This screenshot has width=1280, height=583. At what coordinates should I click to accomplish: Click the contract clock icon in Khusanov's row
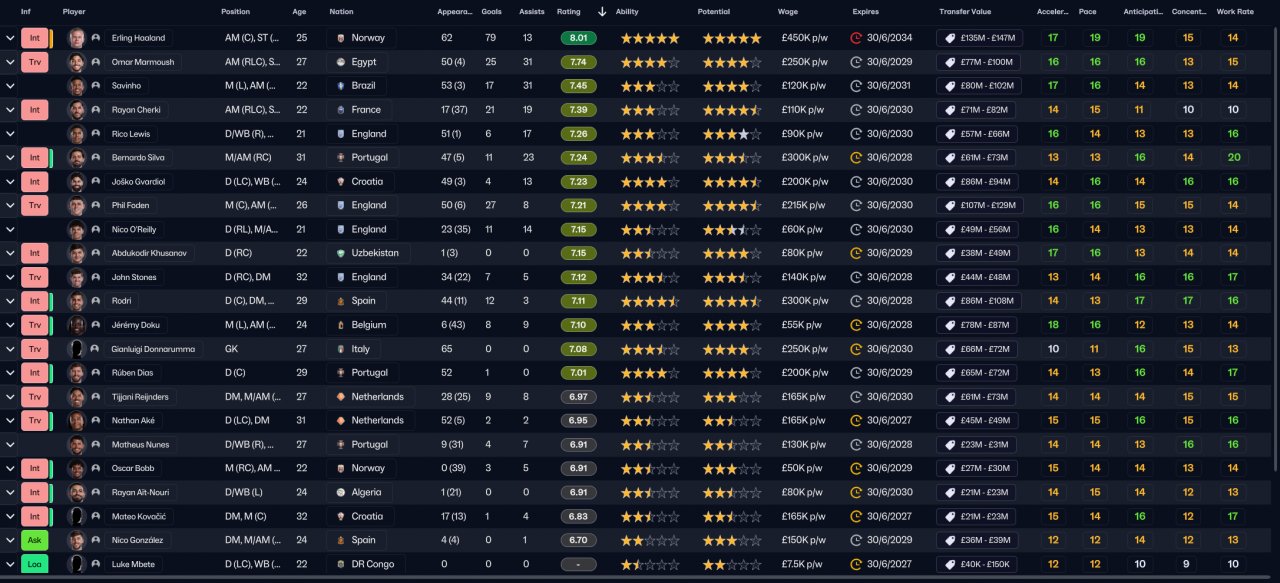(x=856, y=253)
